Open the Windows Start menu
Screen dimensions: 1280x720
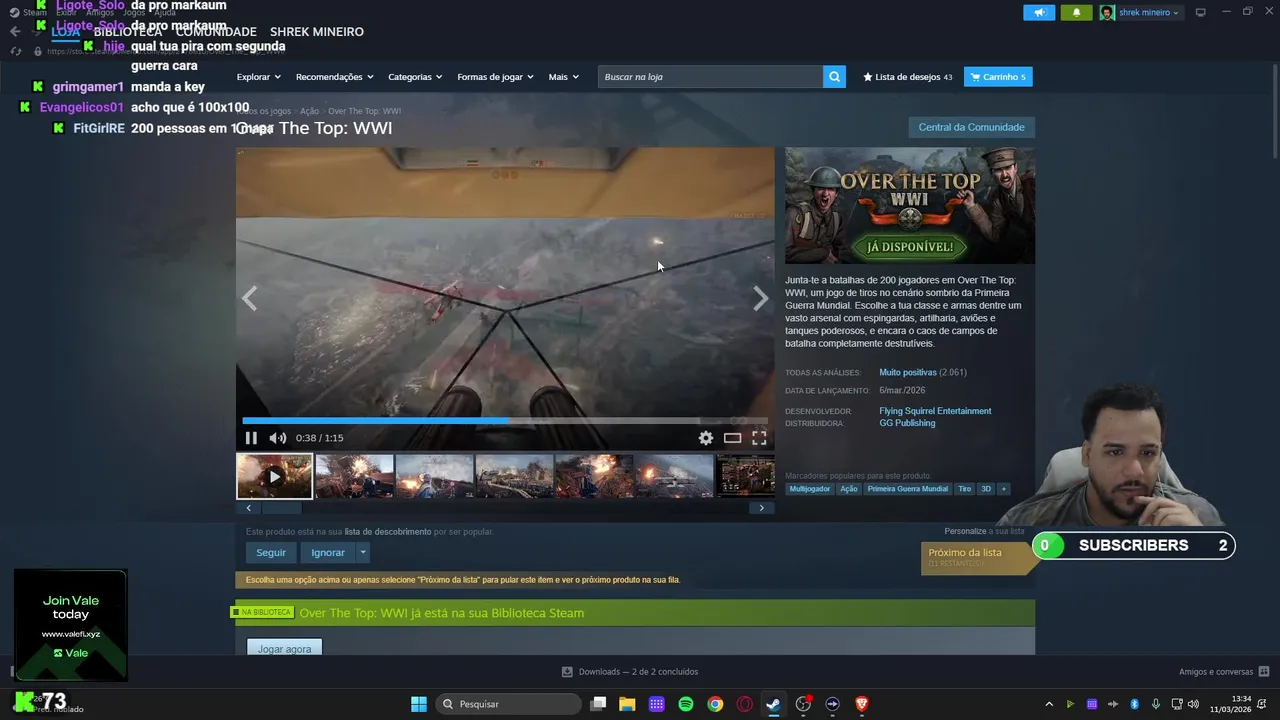click(419, 704)
